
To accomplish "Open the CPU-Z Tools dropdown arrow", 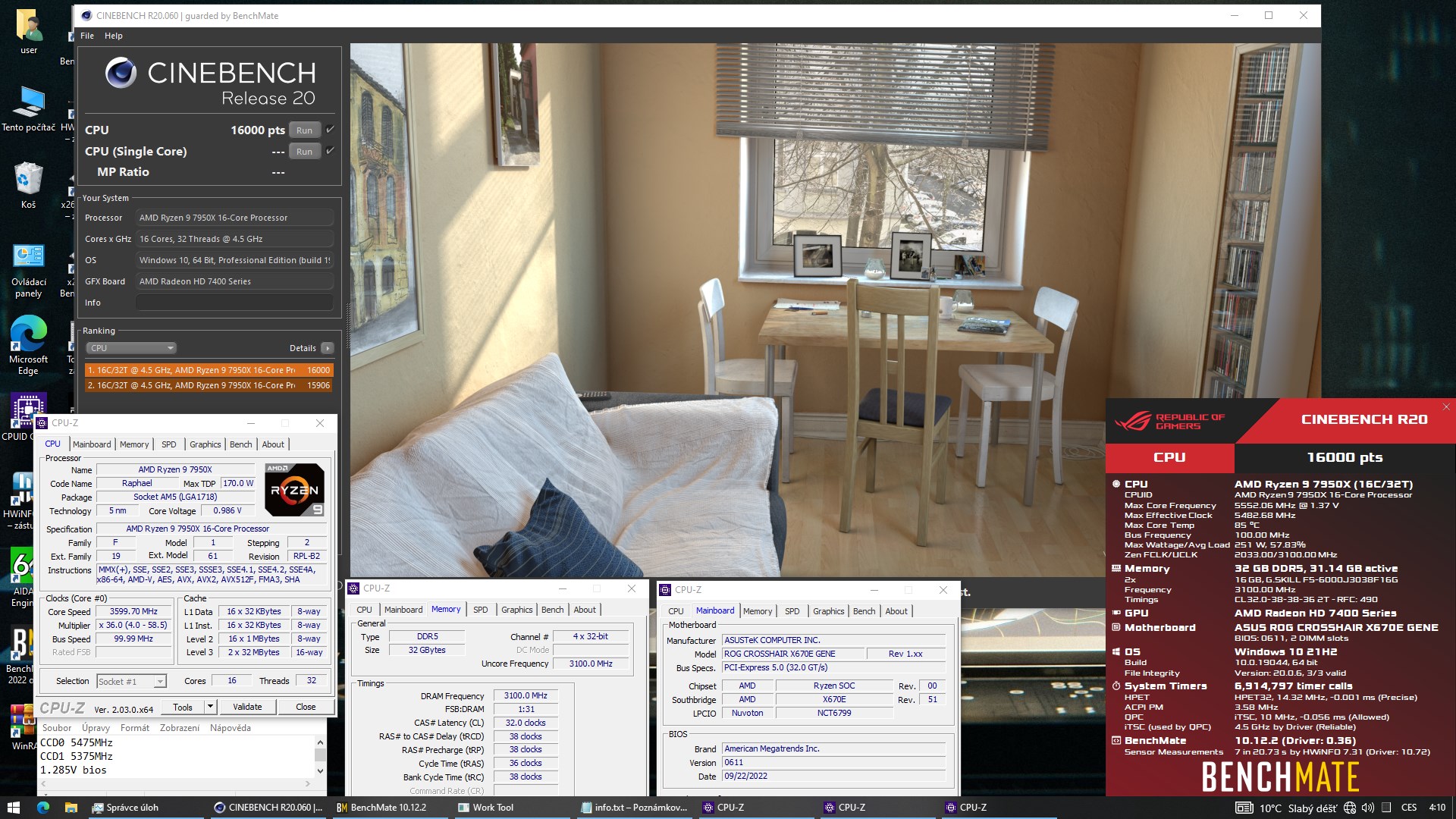I will click(210, 707).
